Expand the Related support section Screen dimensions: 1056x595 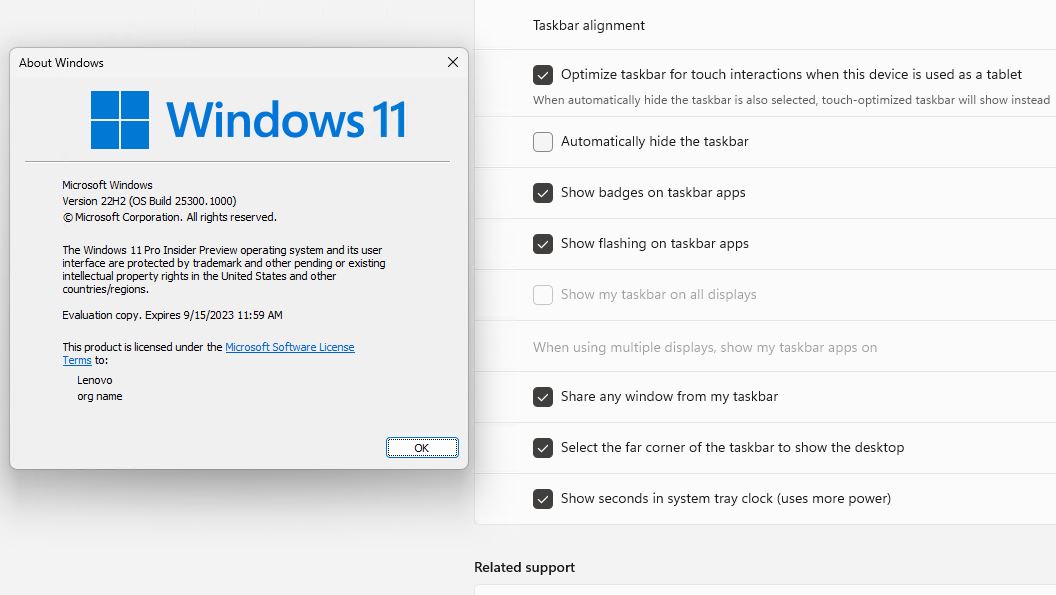click(x=524, y=567)
